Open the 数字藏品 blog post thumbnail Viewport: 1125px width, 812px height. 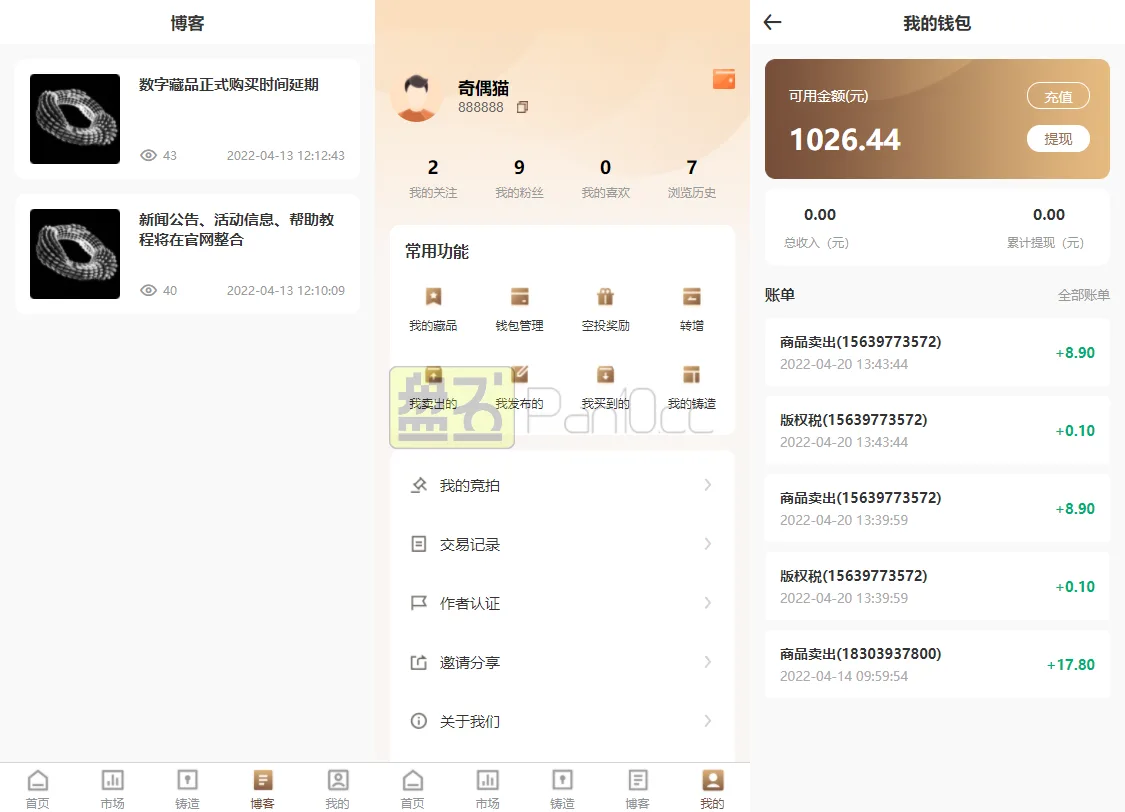tap(74, 119)
